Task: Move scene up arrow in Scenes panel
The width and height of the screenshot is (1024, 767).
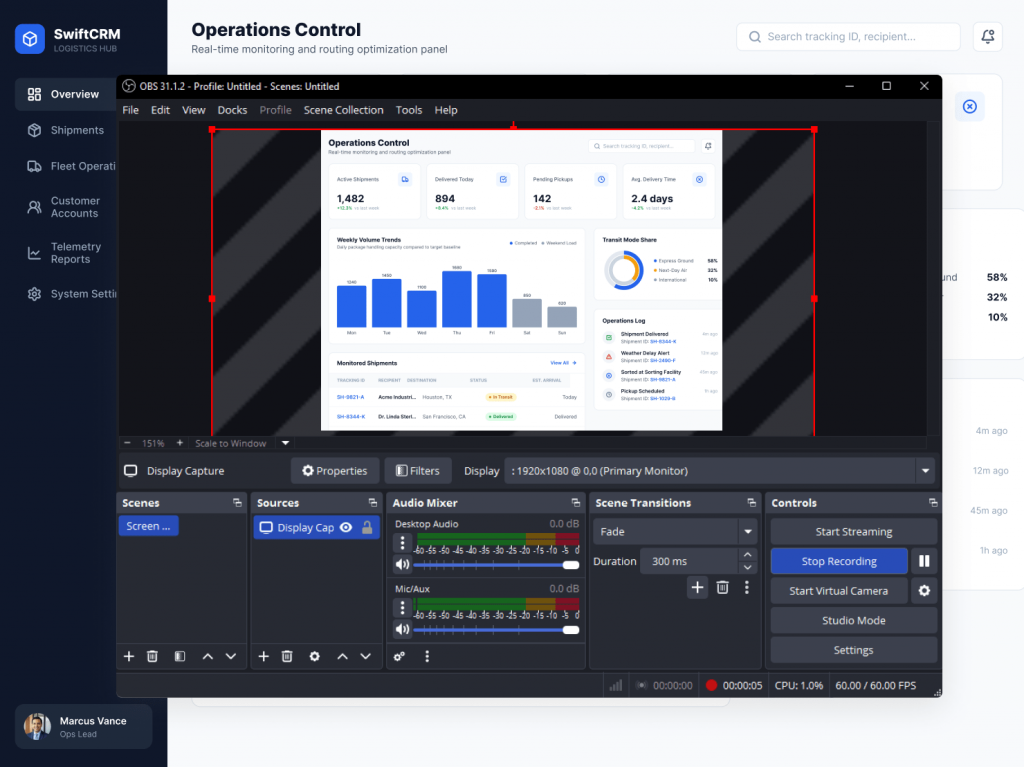Action: click(208, 656)
